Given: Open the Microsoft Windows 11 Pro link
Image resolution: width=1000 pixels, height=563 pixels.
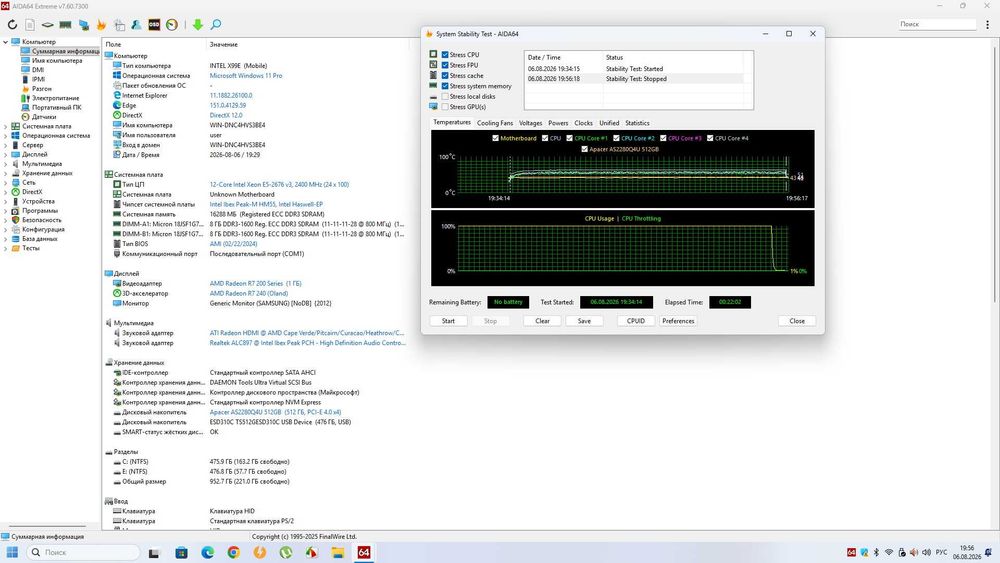Looking at the screenshot, I should click(246, 75).
